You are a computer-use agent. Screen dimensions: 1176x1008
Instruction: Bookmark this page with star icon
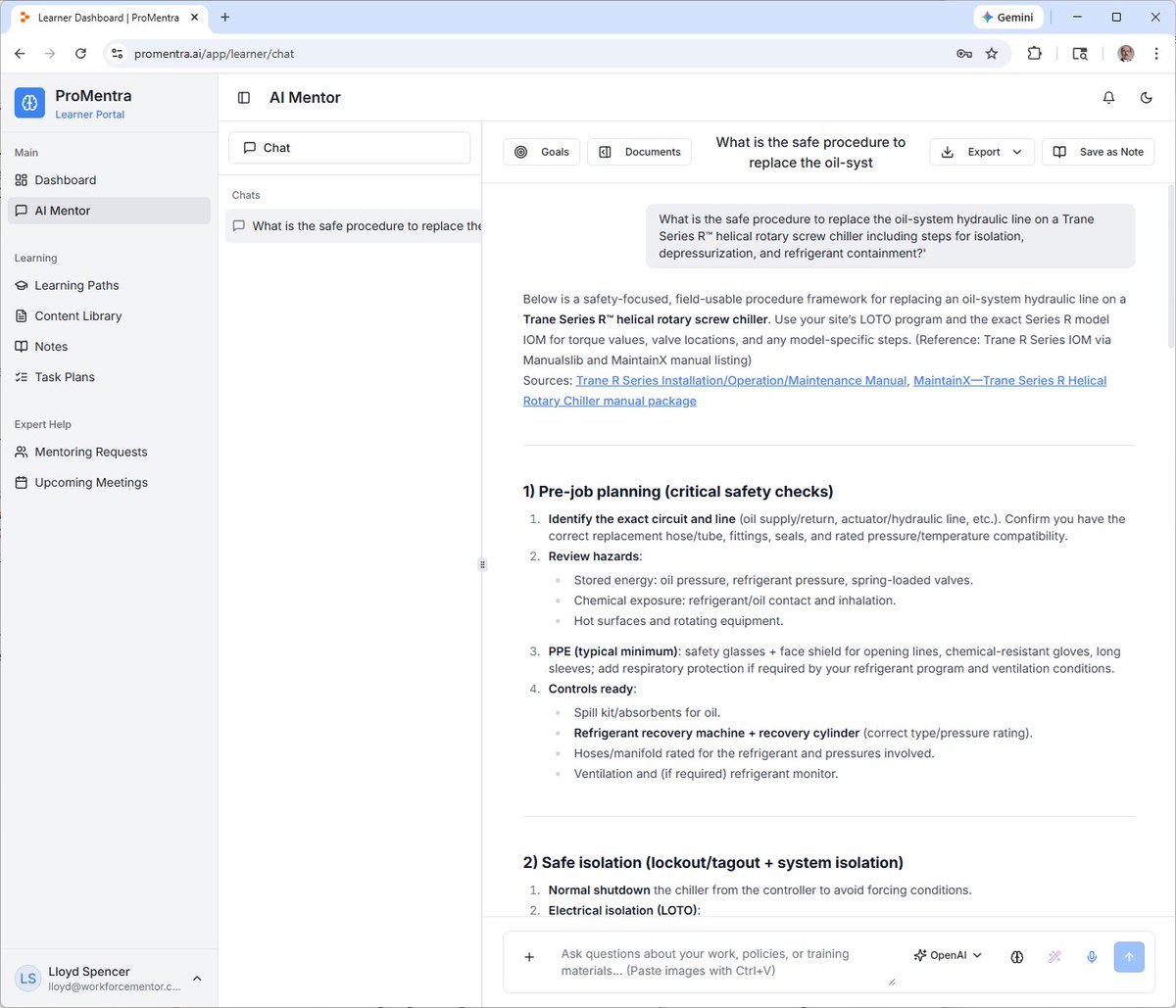tap(992, 54)
